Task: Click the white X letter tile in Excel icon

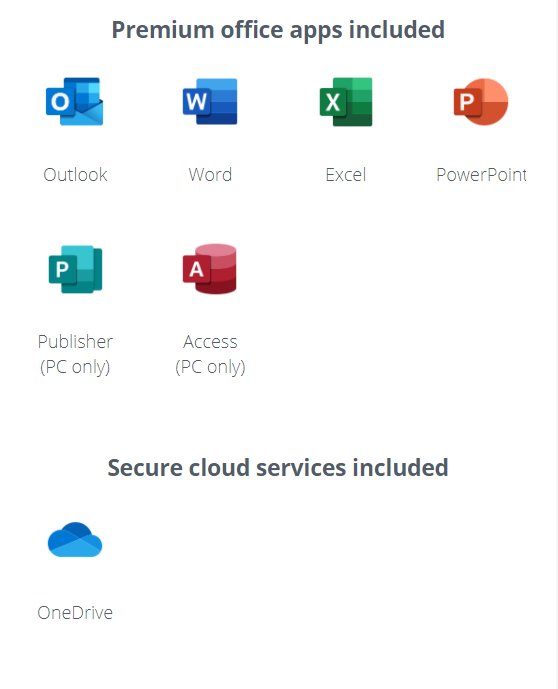Action: 333,102
